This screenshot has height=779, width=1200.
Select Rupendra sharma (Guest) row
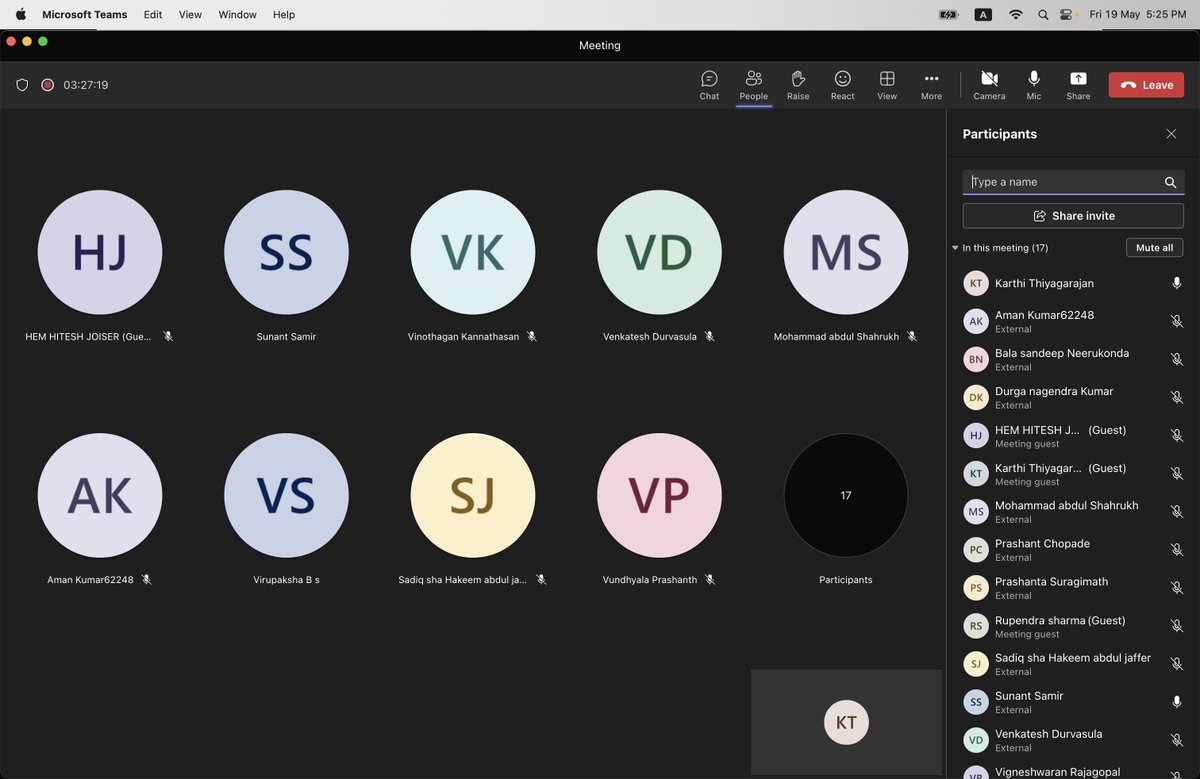point(1073,626)
